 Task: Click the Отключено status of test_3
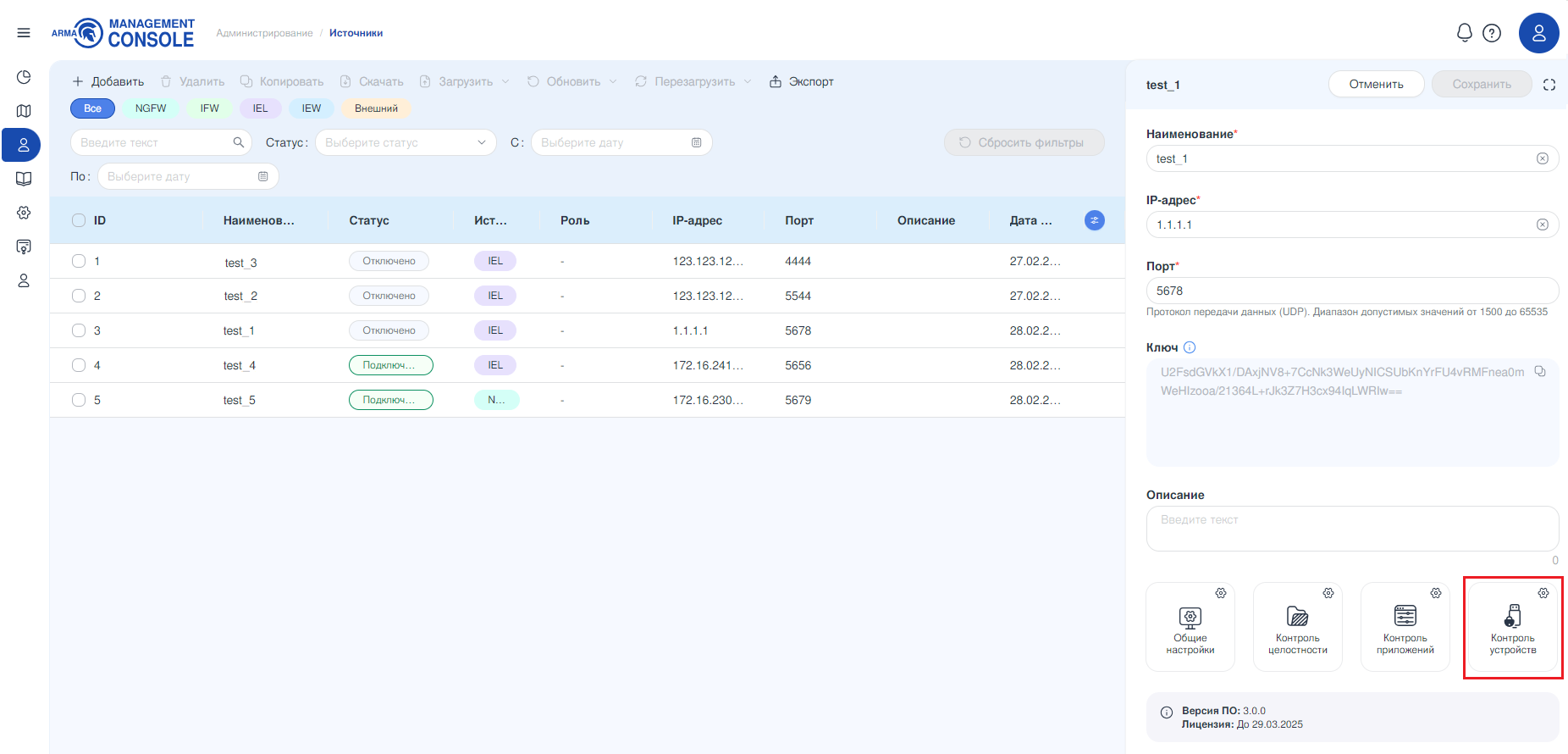point(389,261)
